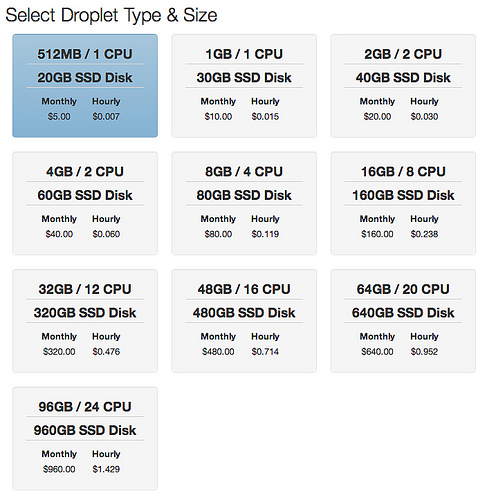This screenshot has height=500, width=487.
Task: Pick the 2GB / 2 CPU droplet
Action: tap(403, 86)
